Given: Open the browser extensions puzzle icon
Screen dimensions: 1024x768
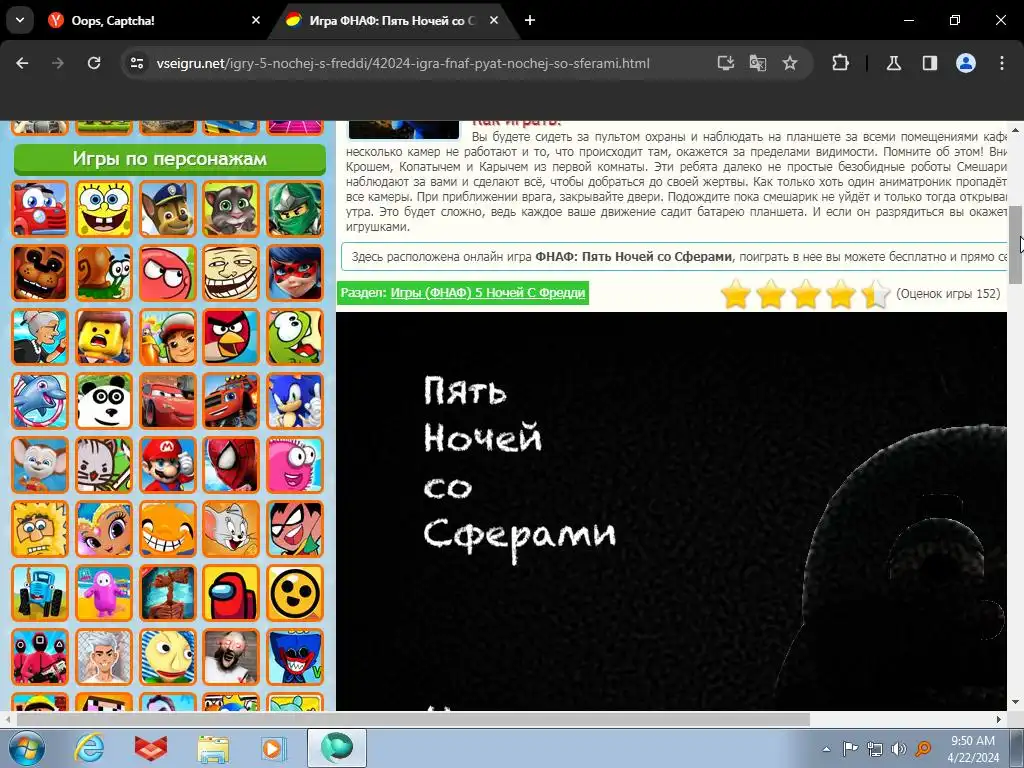Looking at the screenshot, I should tap(840, 63).
